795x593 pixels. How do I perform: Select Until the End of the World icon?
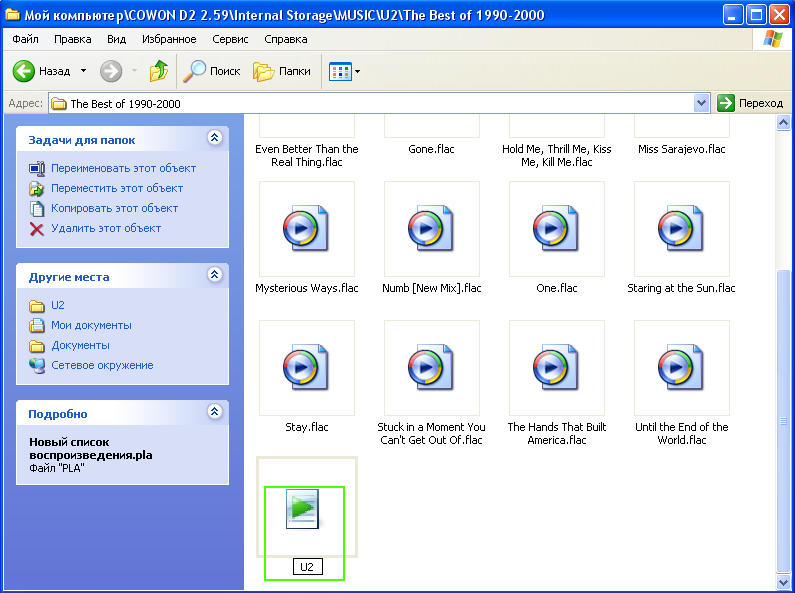tap(681, 367)
